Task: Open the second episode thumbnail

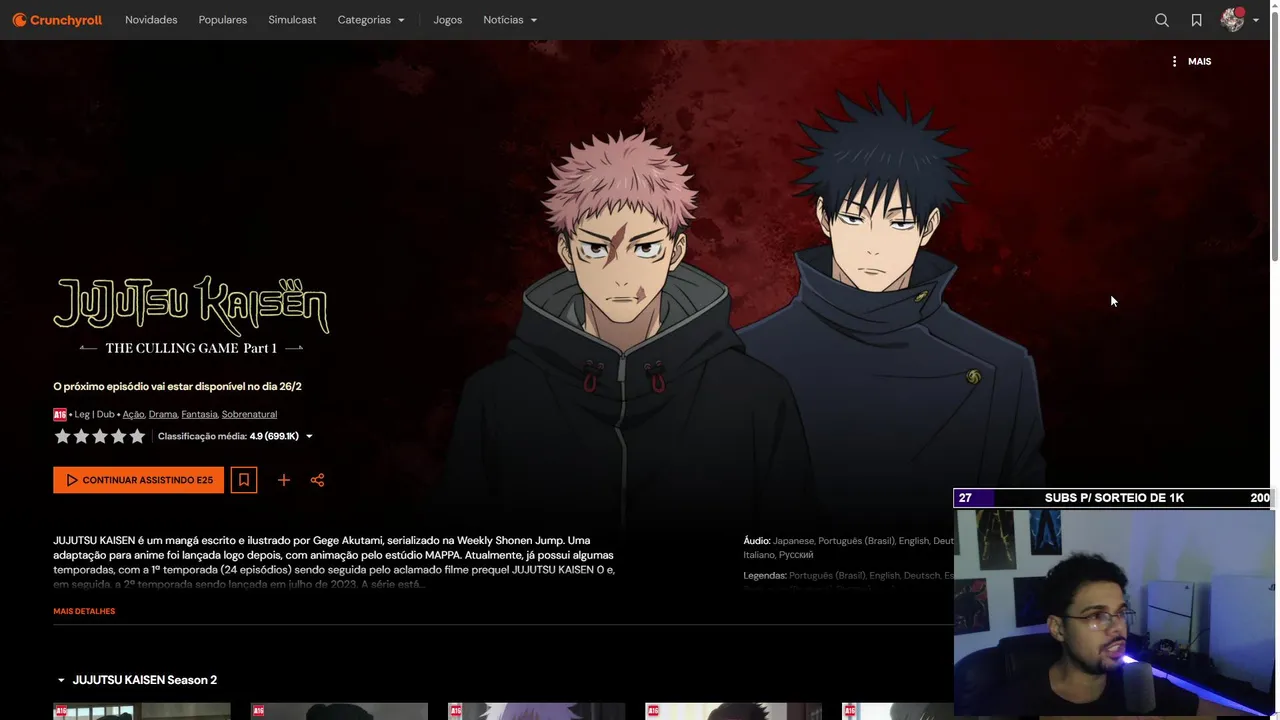Action: [339, 711]
